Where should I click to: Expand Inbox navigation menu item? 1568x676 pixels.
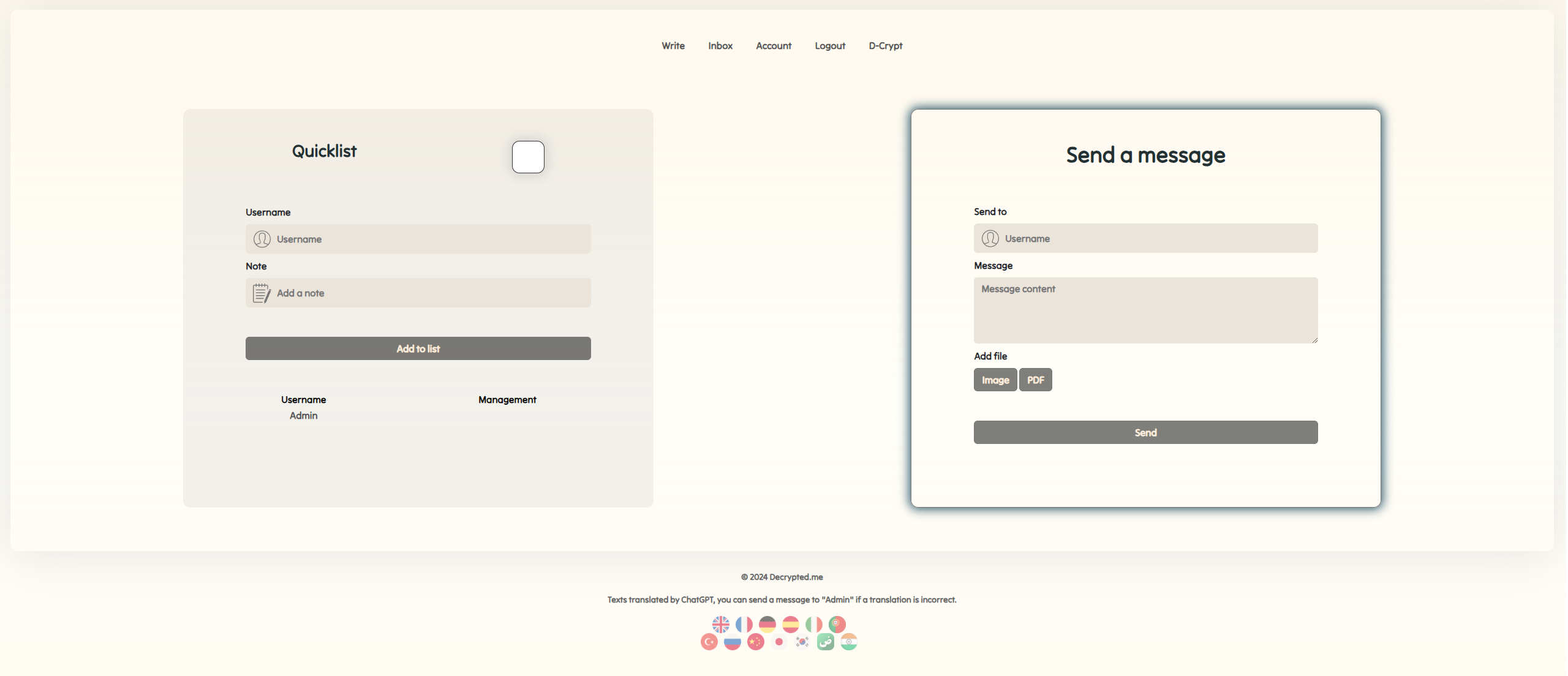[x=720, y=45]
